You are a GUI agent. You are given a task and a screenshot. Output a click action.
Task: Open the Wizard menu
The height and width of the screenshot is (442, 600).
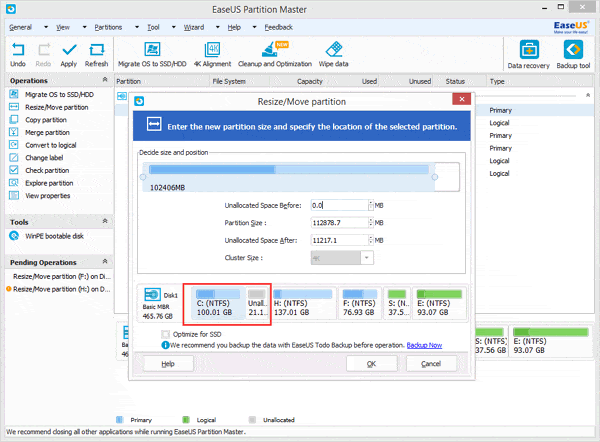(x=194, y=27)
